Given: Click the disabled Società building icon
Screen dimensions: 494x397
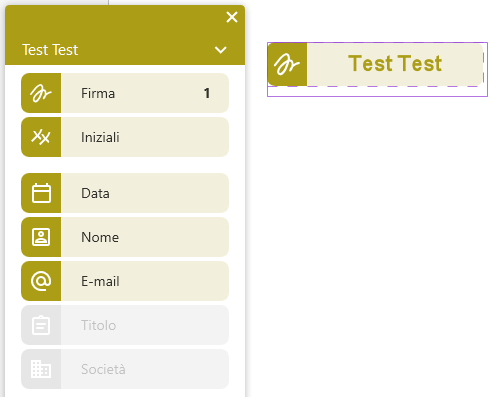Looking at the screenshot, I should 41,369.
